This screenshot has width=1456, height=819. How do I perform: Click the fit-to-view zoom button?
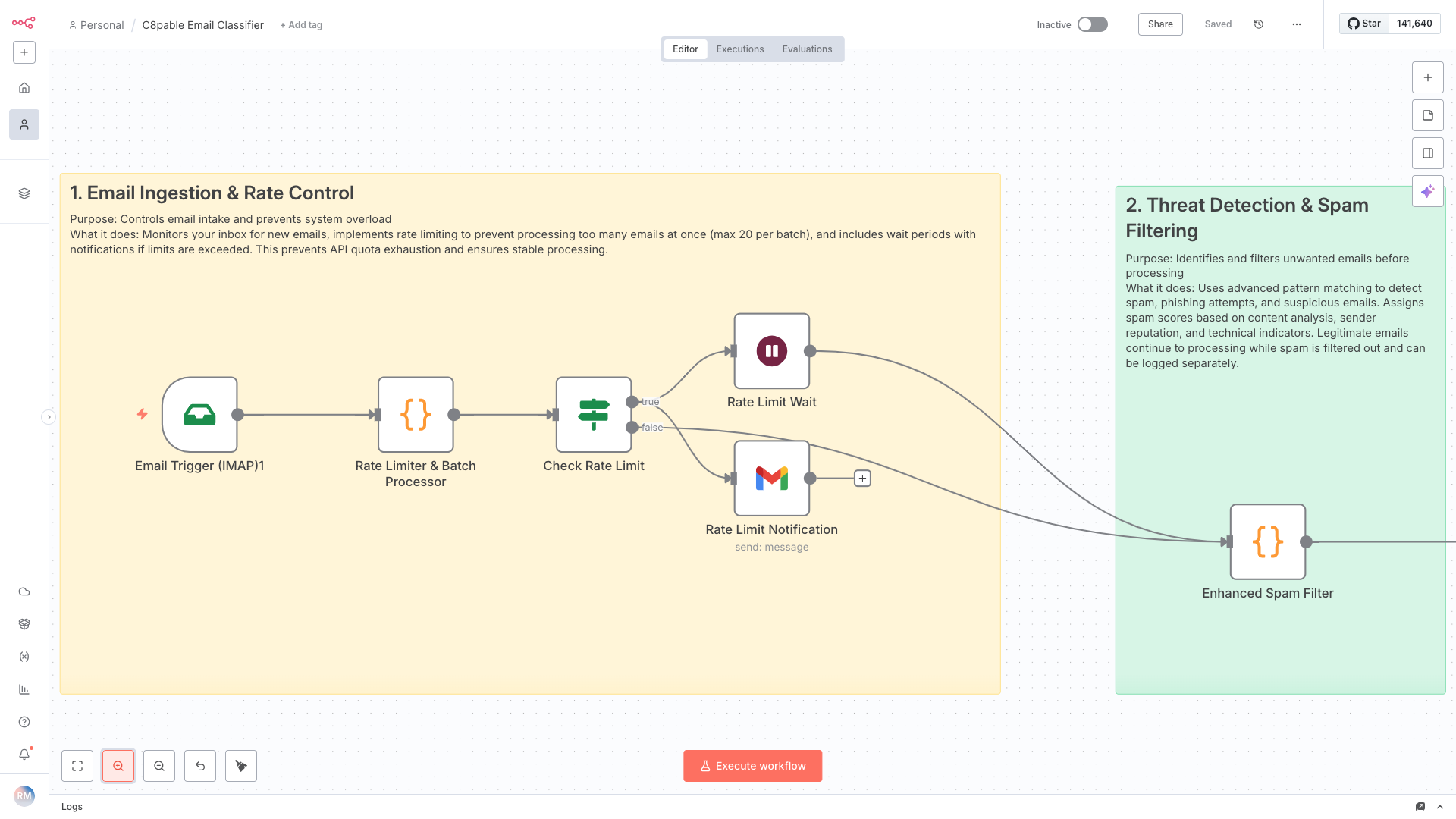[77, 766]
